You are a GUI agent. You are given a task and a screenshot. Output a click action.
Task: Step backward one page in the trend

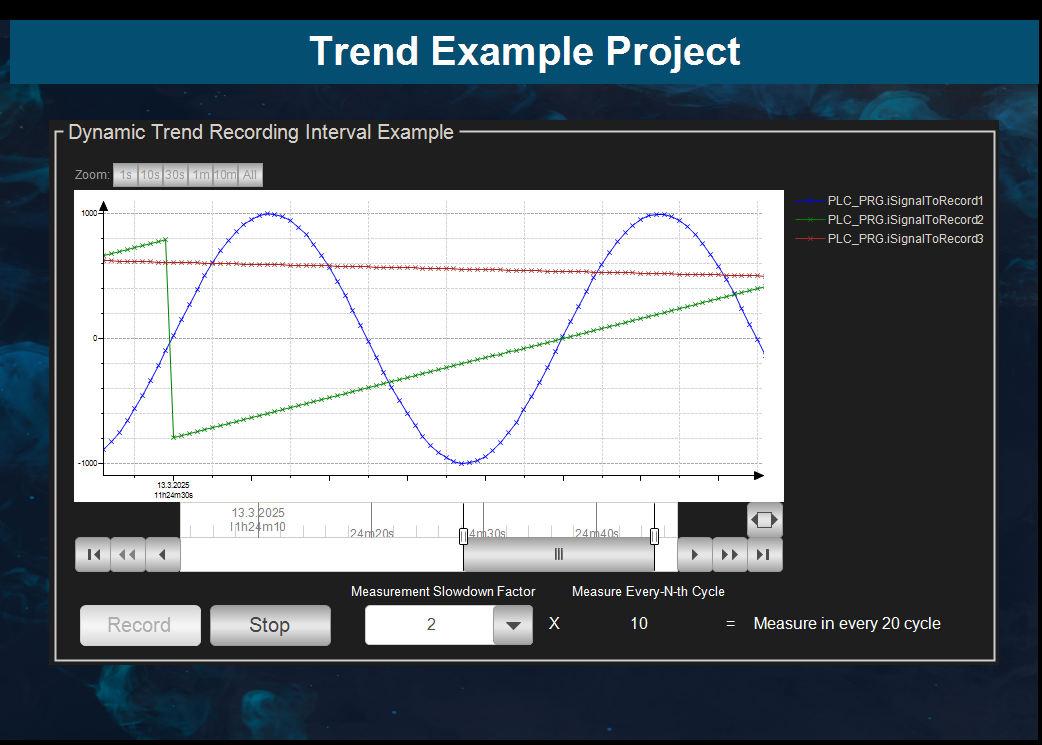pyautogui.click(x=163, y=553)
